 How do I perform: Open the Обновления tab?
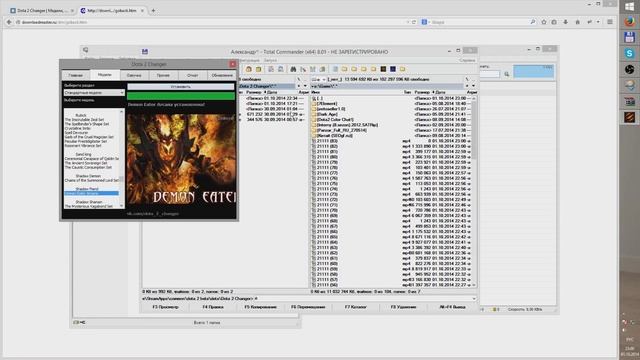coord(222,75)
